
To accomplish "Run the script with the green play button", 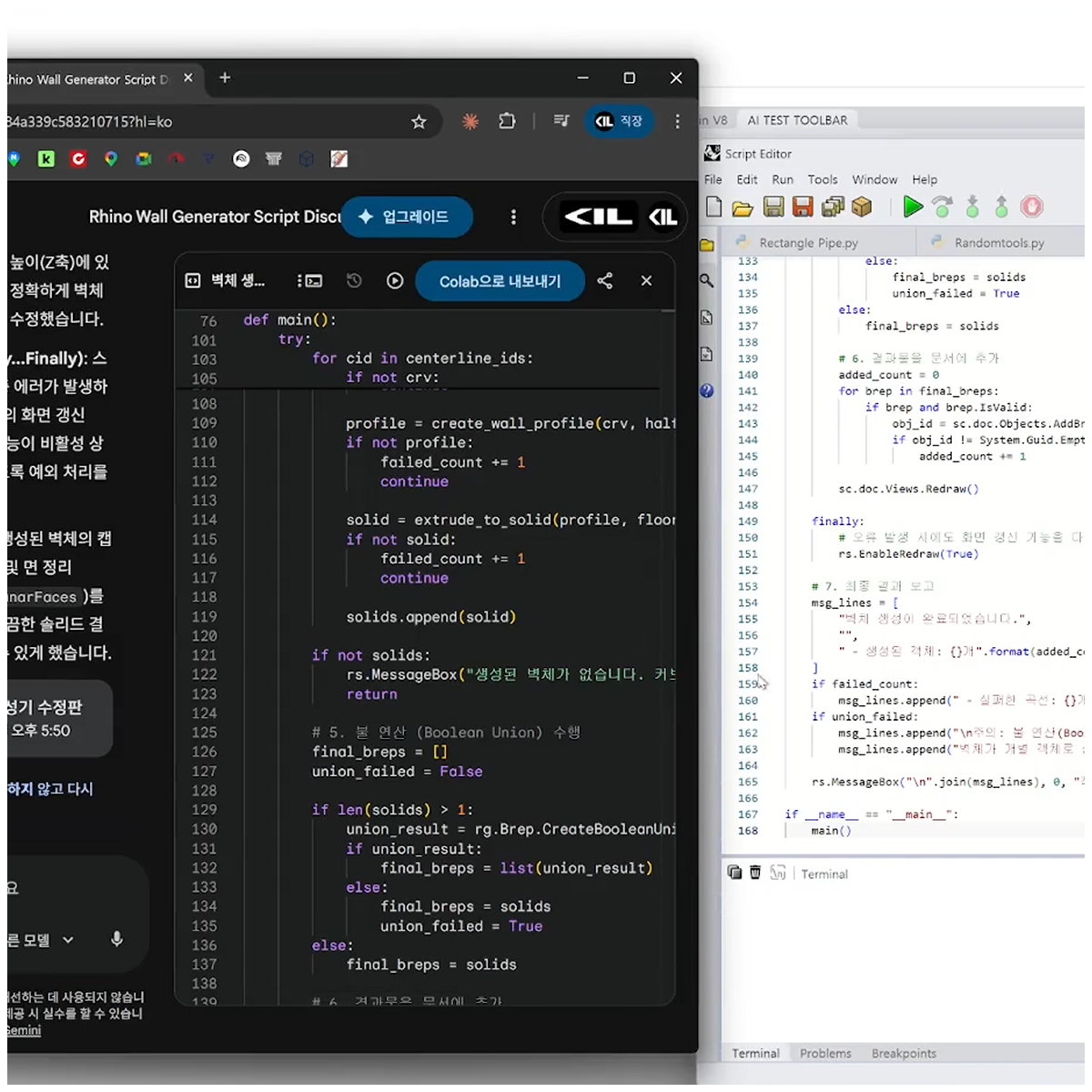I will pyautogui.click(x=913, y=207).
